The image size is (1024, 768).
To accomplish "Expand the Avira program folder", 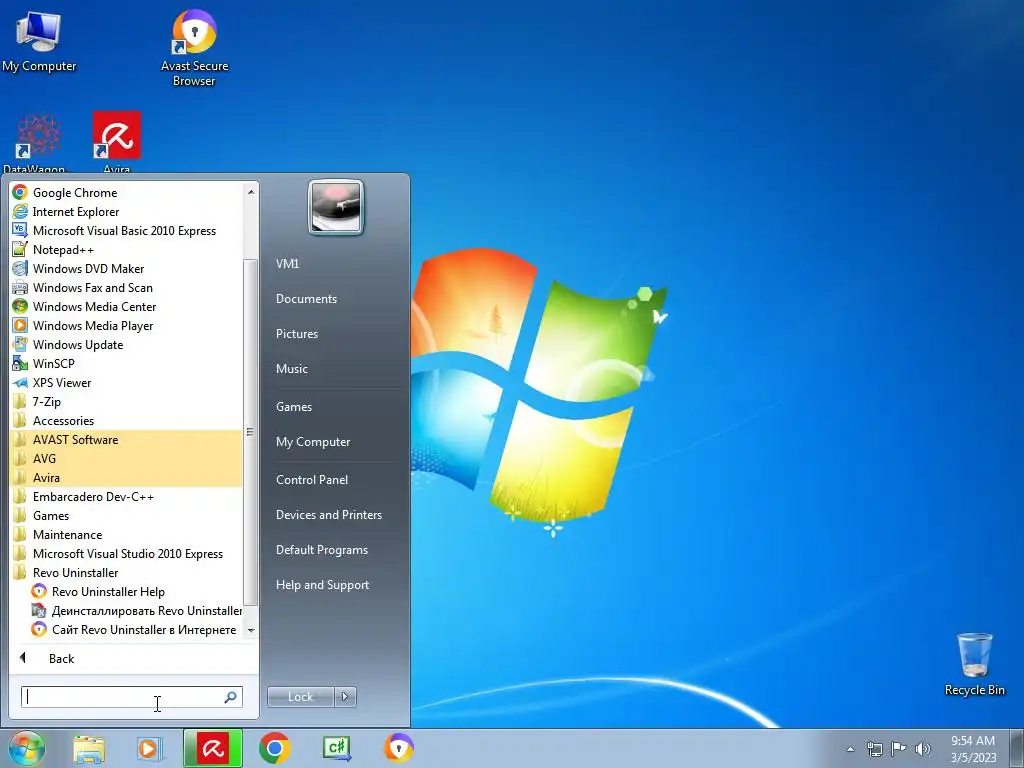I will [127, 477].
